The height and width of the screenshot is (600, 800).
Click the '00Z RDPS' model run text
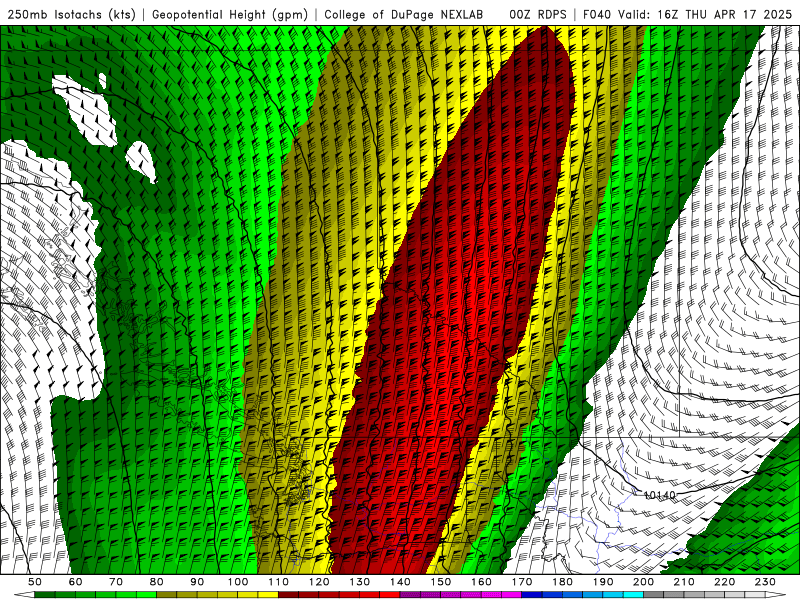point(538,14)
